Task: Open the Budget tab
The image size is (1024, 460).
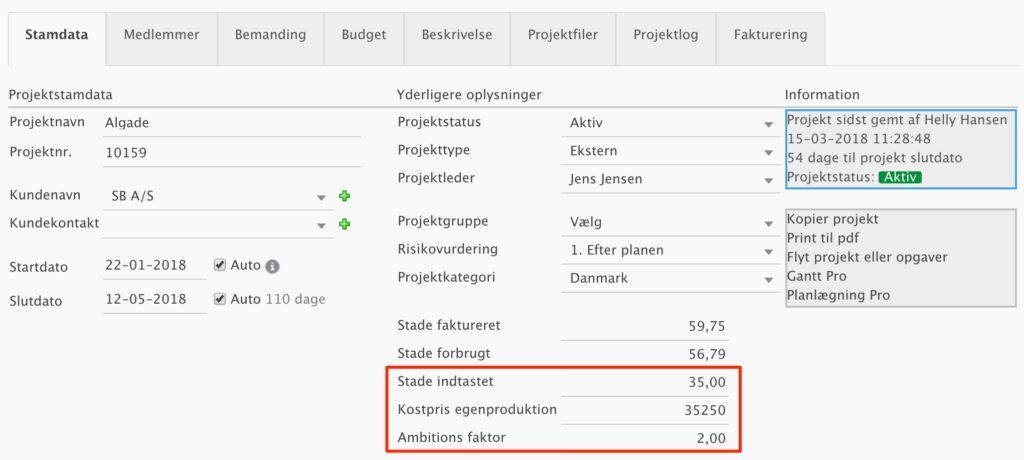Action: (x=364, y=35)
